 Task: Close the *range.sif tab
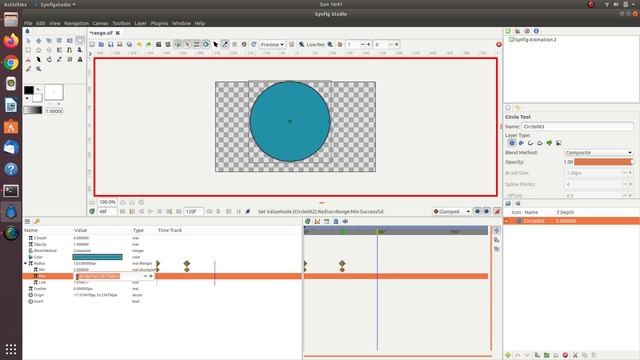pyautogui.click(x=118, y=33)
